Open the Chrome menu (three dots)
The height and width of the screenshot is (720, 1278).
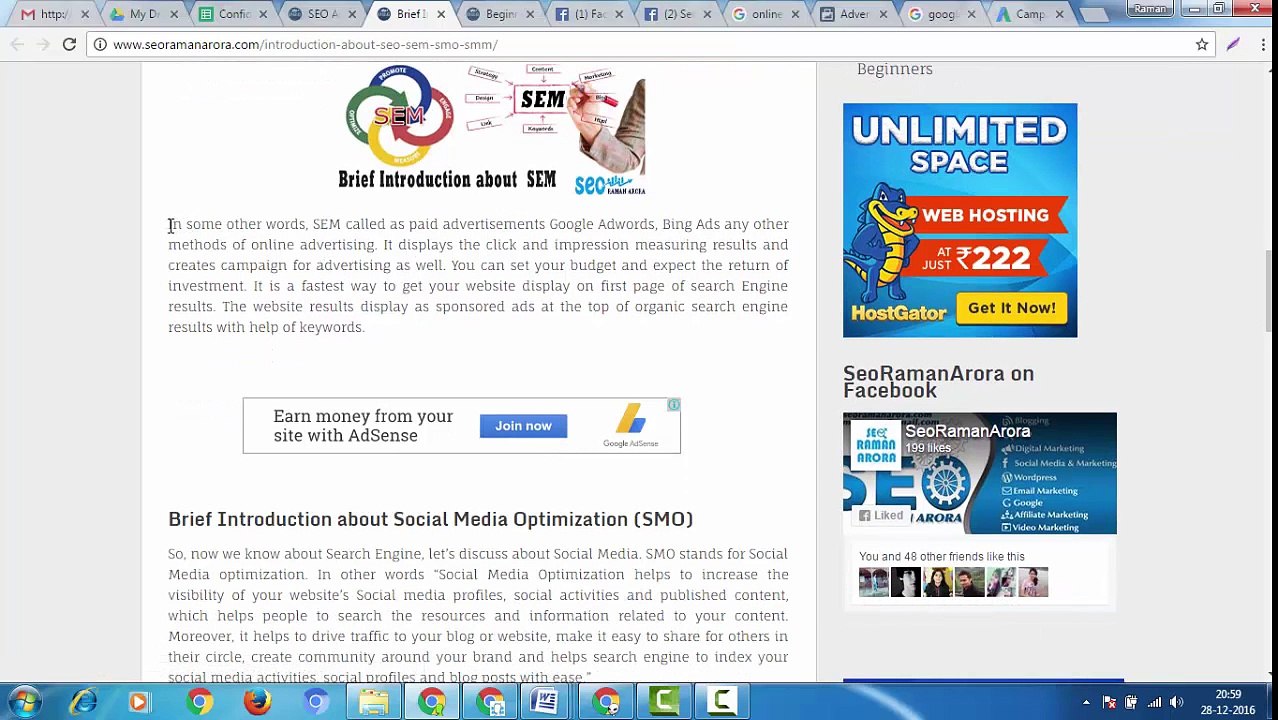coord(1264,44)
